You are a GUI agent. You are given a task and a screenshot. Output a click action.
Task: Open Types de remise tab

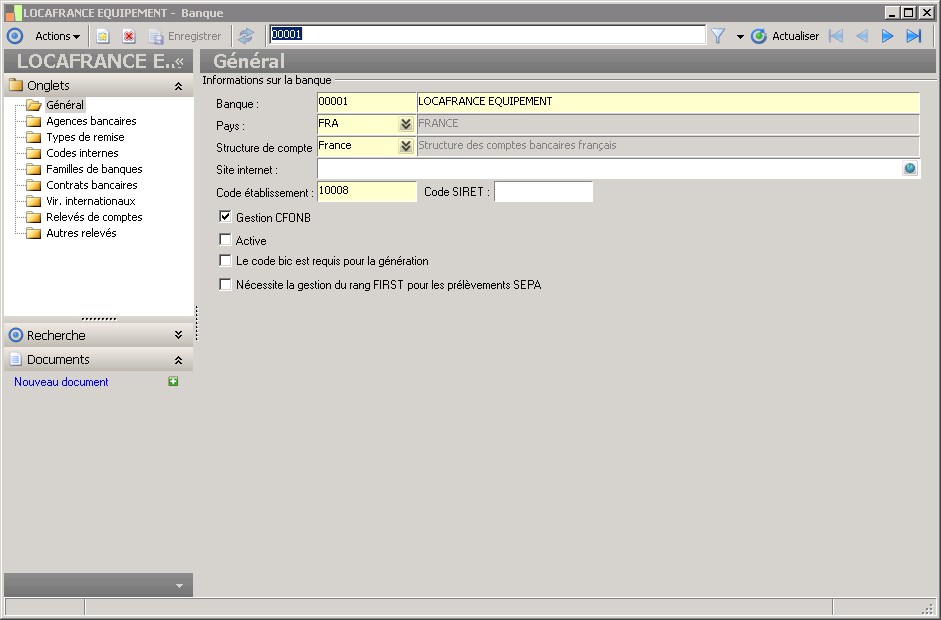click(85, 137)
